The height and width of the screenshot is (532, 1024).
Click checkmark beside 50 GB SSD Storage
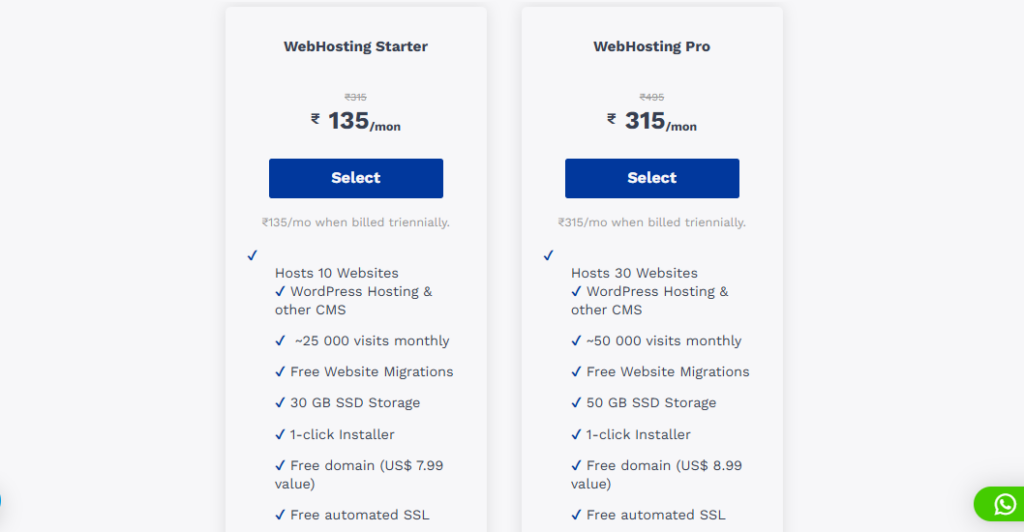576,403
